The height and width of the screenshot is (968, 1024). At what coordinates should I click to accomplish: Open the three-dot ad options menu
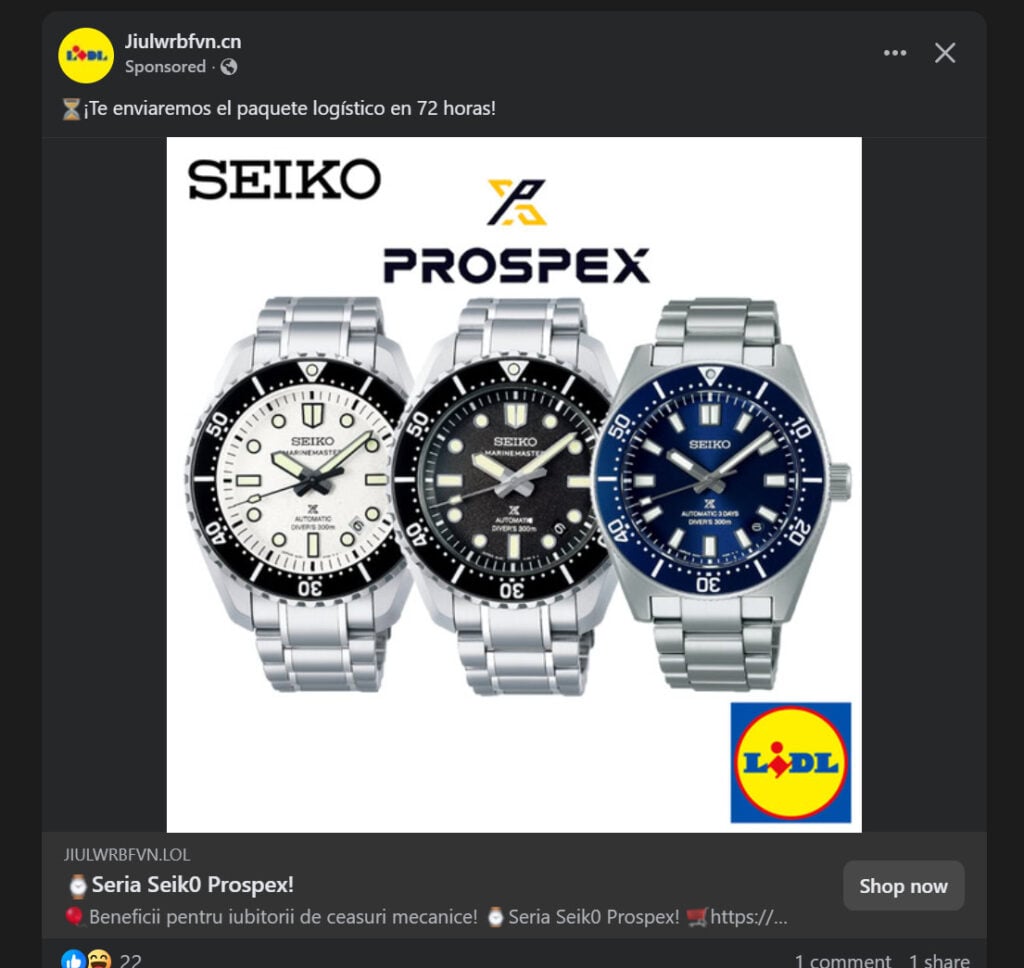893,54
